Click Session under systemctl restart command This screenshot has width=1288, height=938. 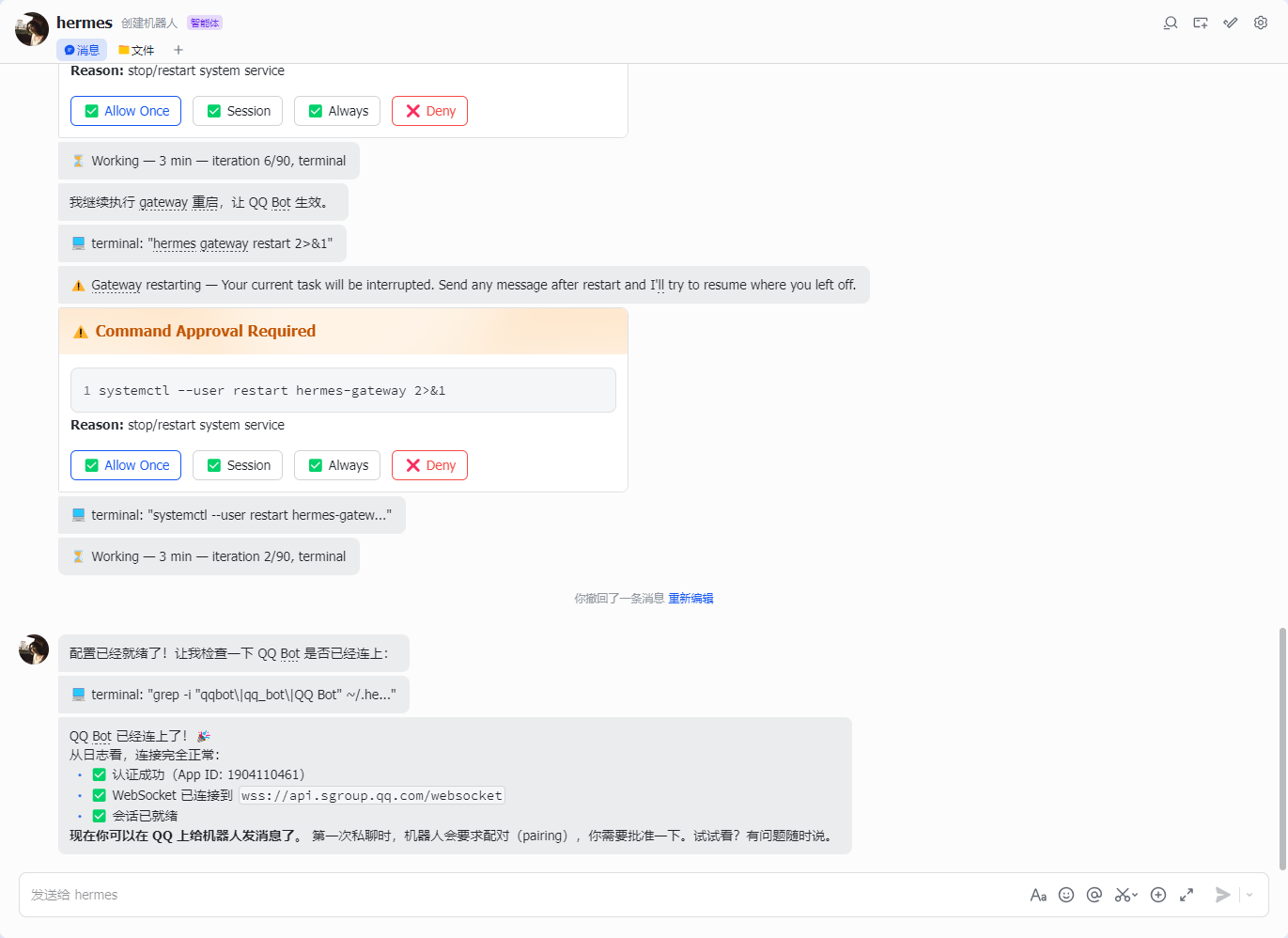[238, 465]
